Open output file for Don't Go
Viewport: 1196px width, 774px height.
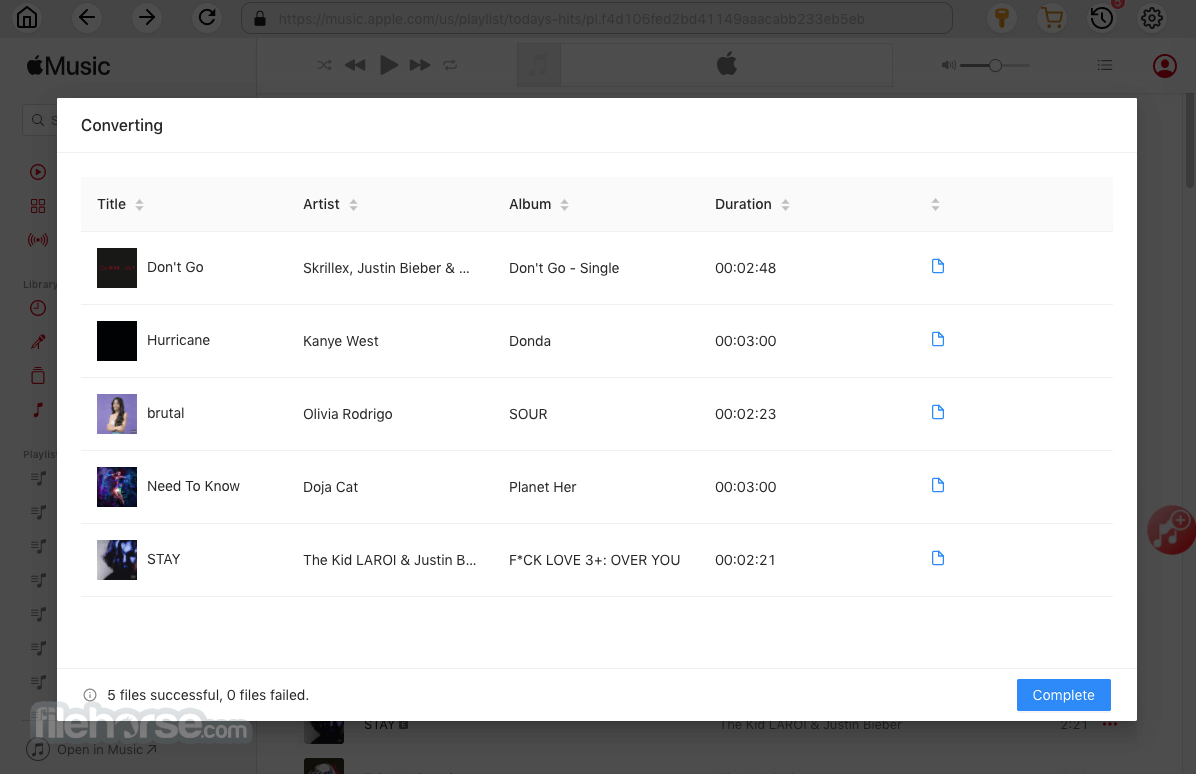point(938,266)
